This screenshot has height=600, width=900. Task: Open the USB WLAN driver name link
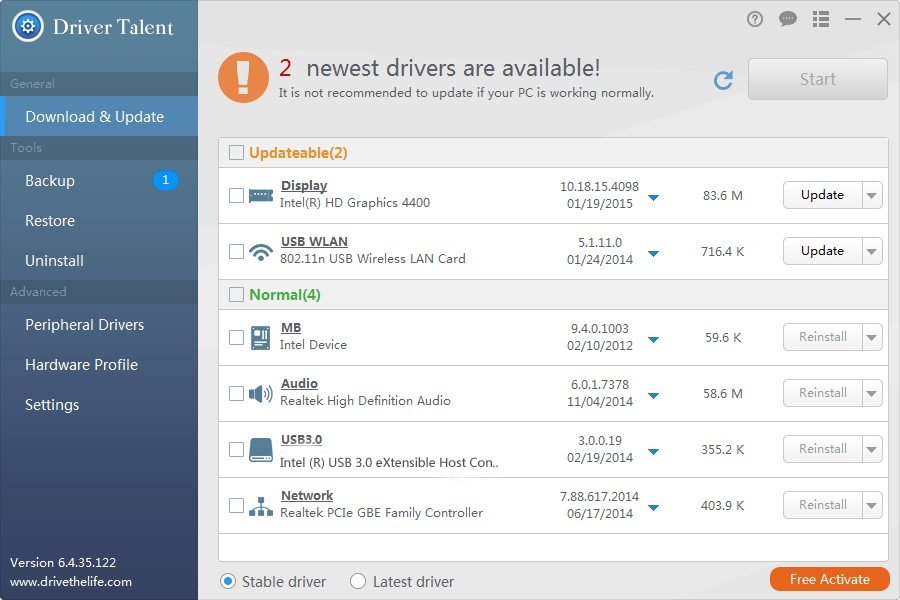tap(314, 242)
